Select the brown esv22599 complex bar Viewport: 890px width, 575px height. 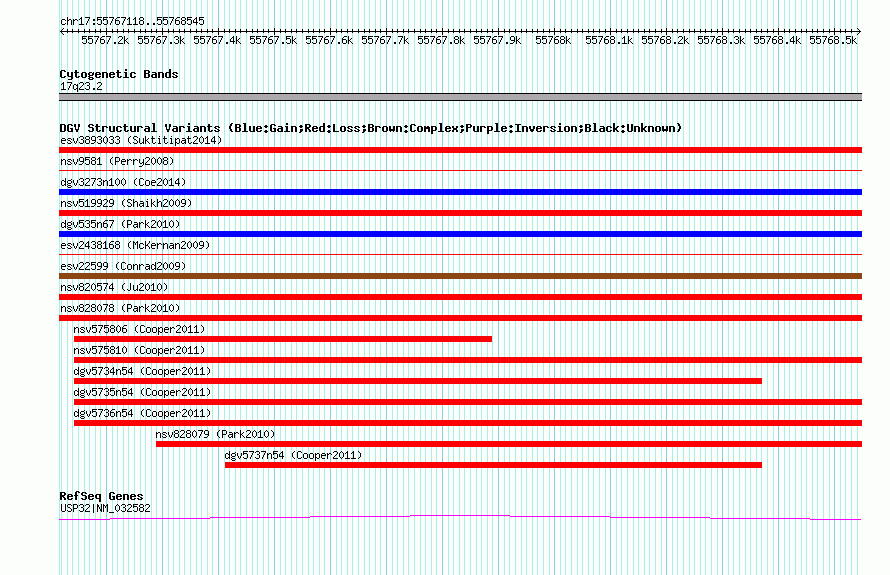460,276
